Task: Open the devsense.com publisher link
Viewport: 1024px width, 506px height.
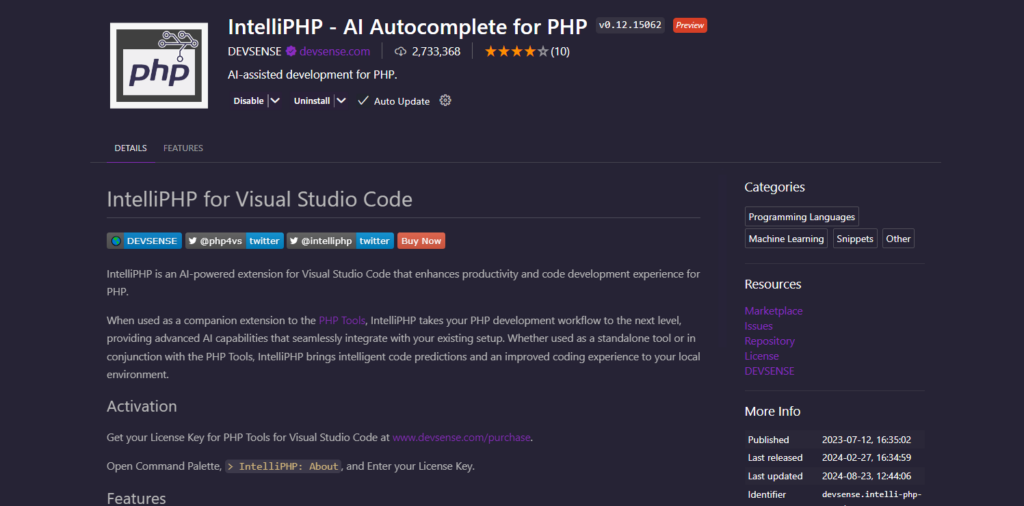Action: [334, 51]
